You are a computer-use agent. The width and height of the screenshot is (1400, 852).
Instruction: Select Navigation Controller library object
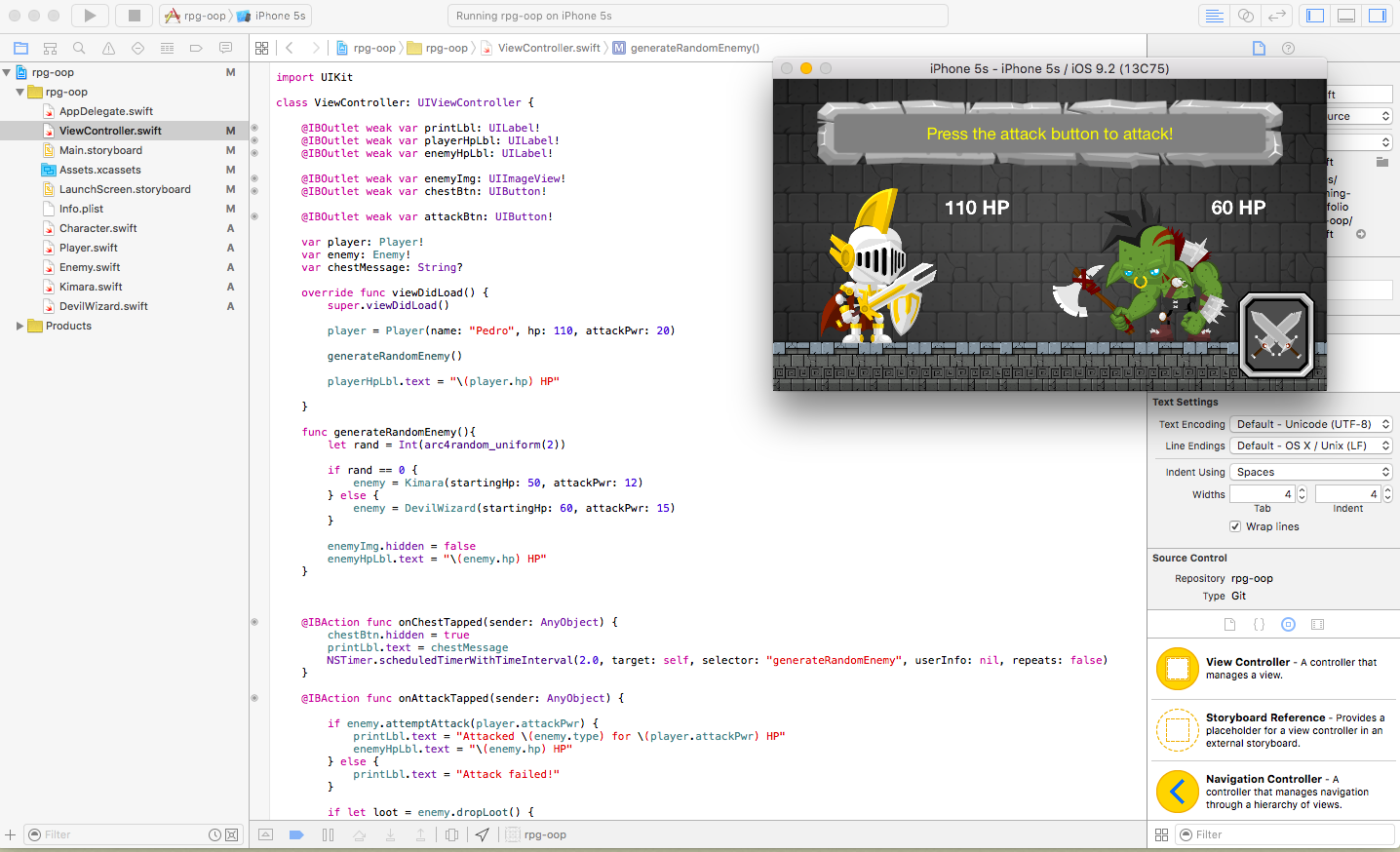pos(1273,792)
